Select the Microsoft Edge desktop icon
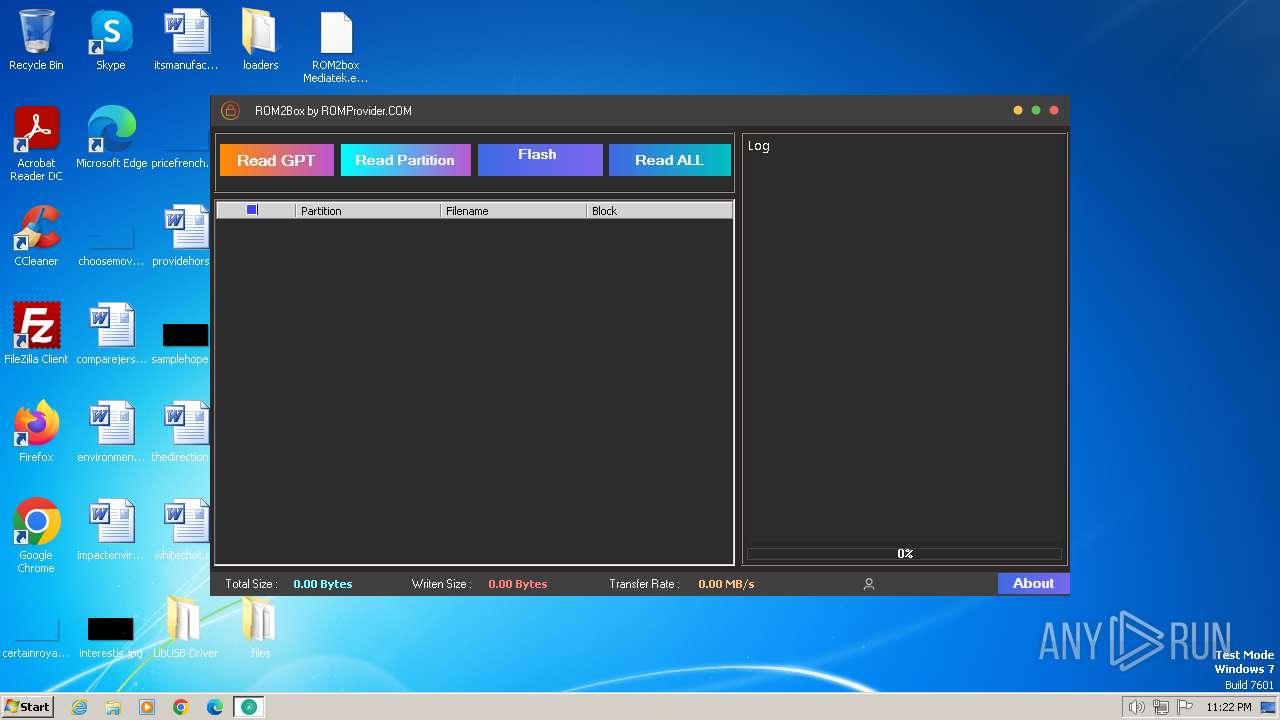 112,137
